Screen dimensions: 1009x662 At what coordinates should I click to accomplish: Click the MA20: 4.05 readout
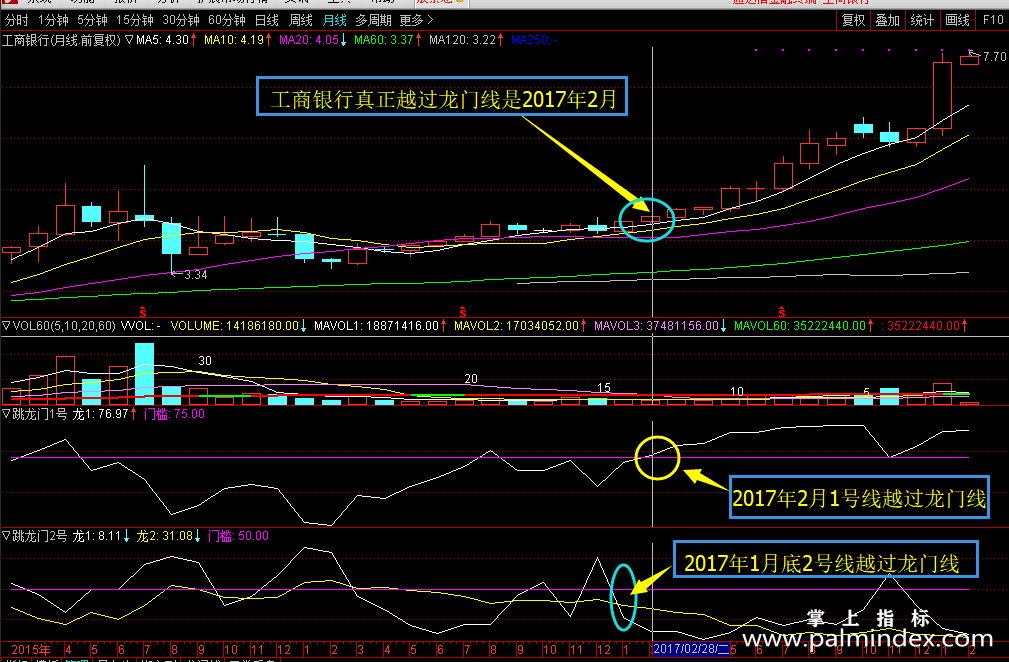click(309, 40)
